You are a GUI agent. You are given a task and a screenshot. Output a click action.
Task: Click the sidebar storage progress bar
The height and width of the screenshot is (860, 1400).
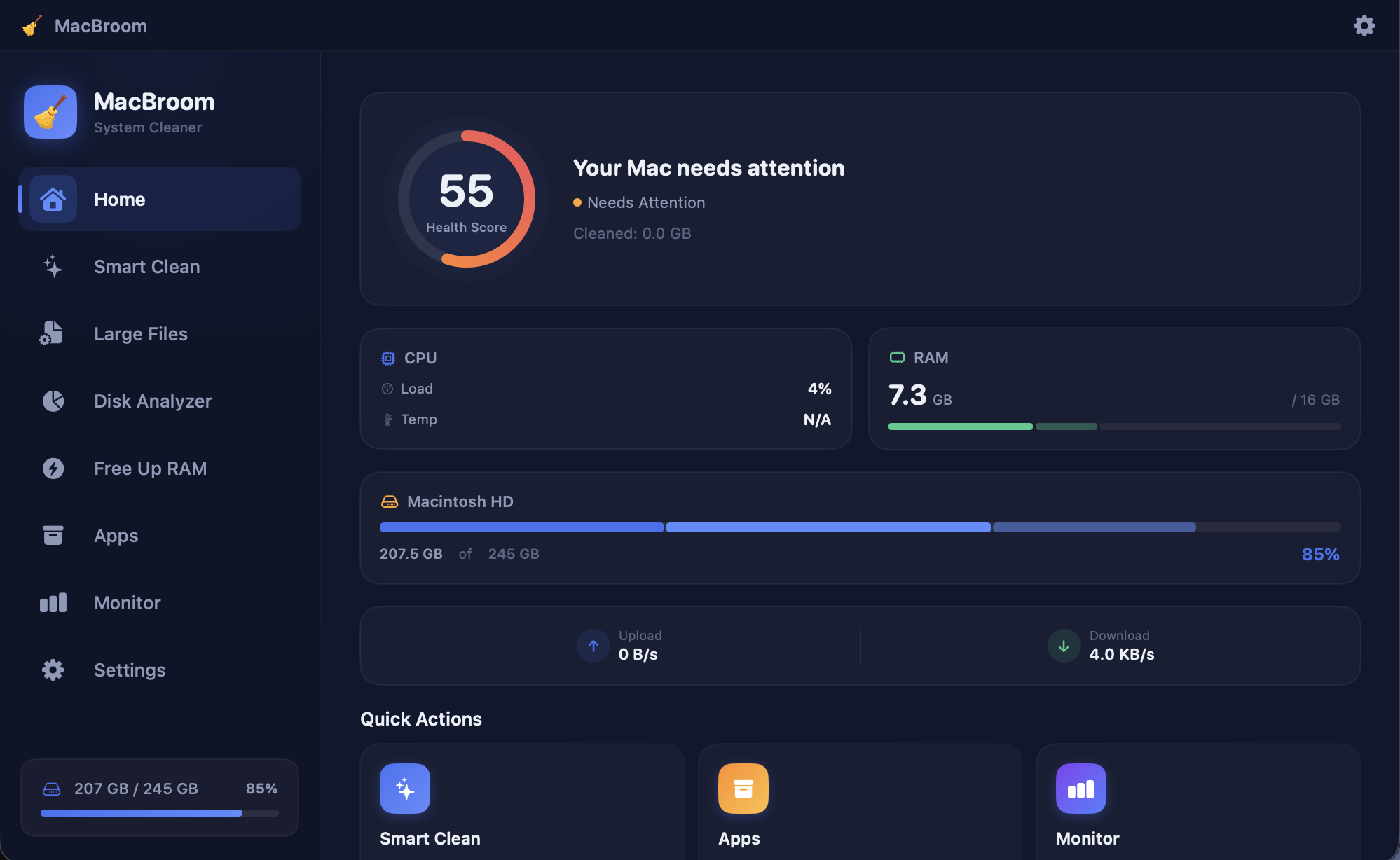click(x=160, y=813)
